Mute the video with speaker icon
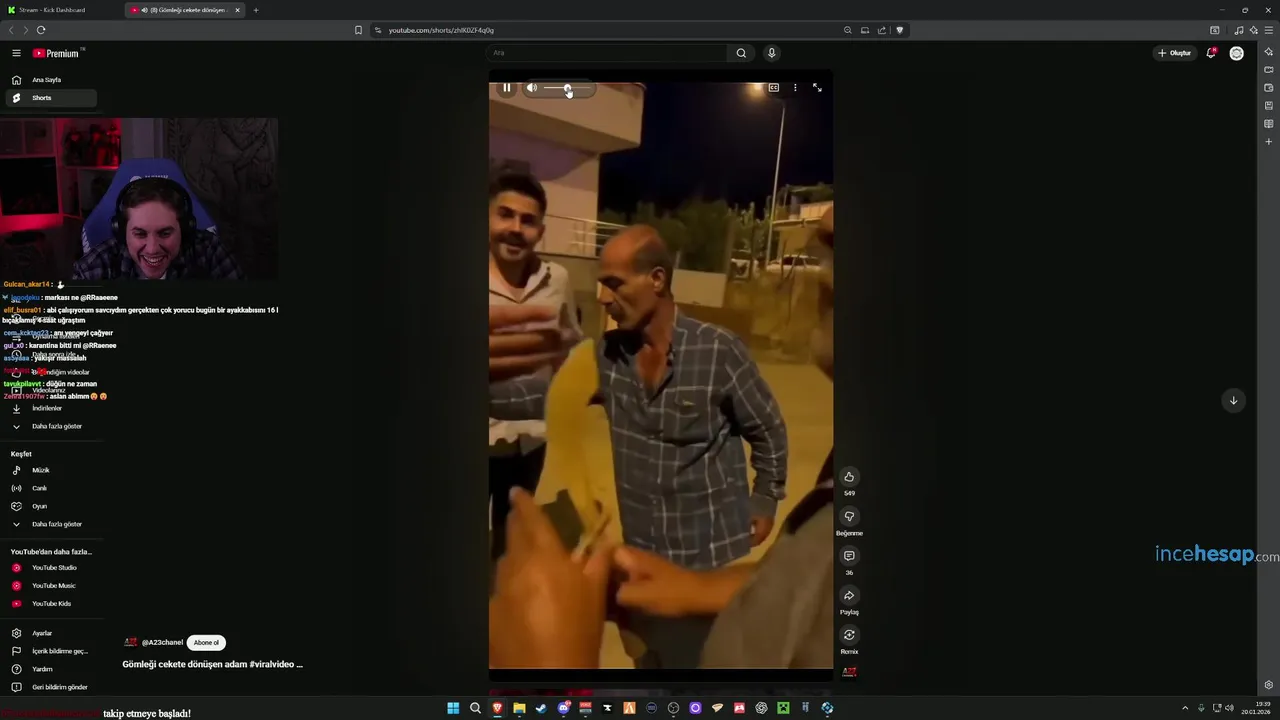The height and width of the screenshot is (720, 1280). (532, 88)
